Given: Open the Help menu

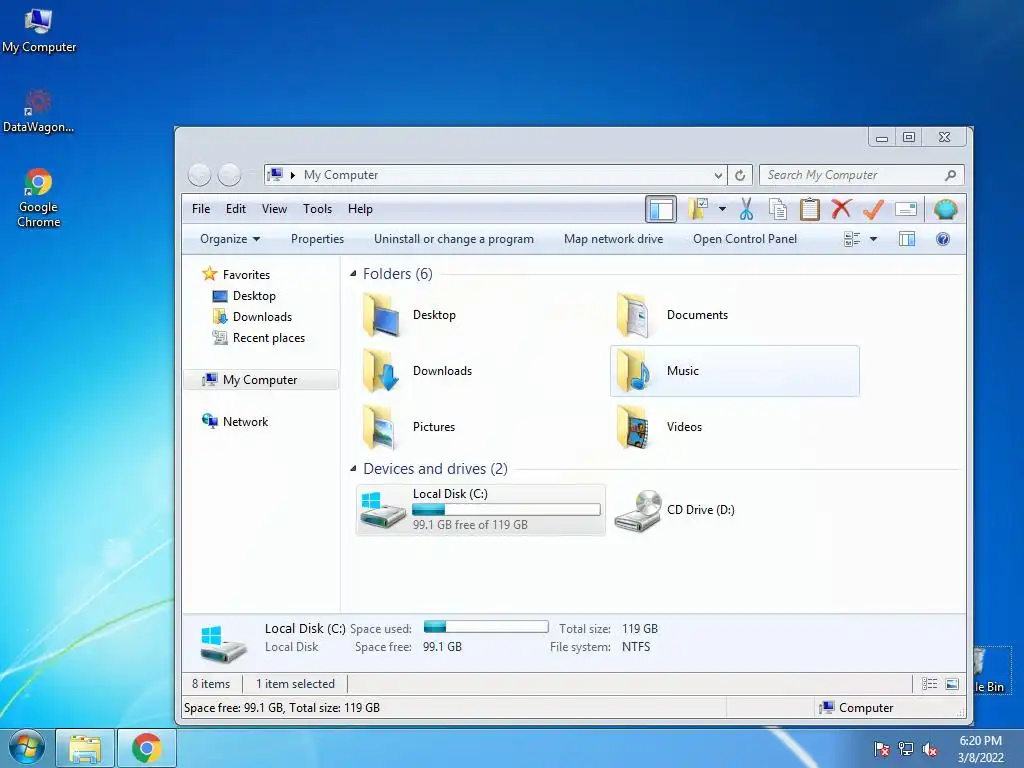Looking at the screenshot, I should (x=360, y=209).
